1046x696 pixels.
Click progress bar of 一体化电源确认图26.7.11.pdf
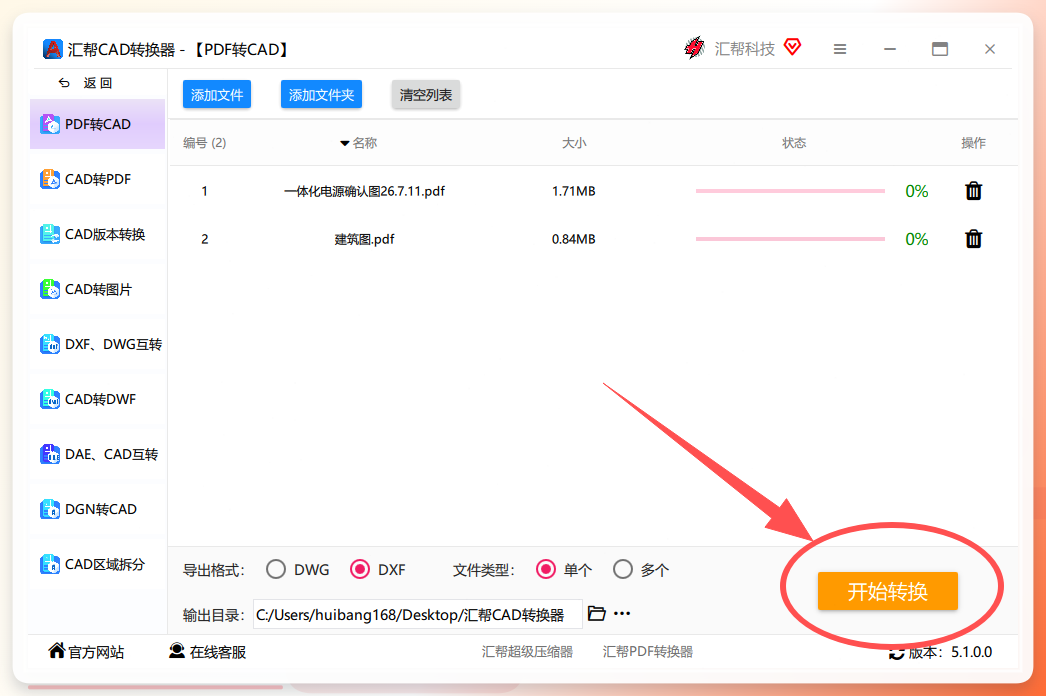pyautogui.click(x=790, y=191)
